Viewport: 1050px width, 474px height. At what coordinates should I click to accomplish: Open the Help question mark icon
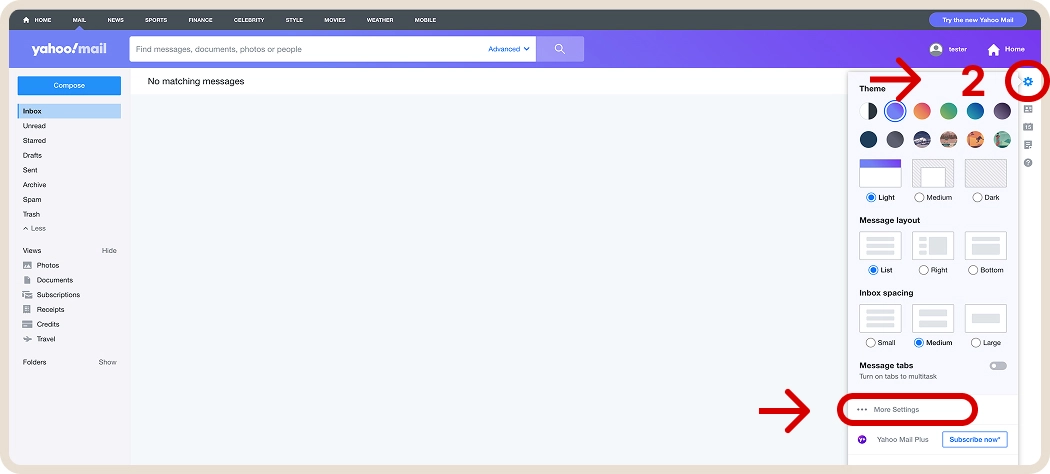[x=1028, y=163]
